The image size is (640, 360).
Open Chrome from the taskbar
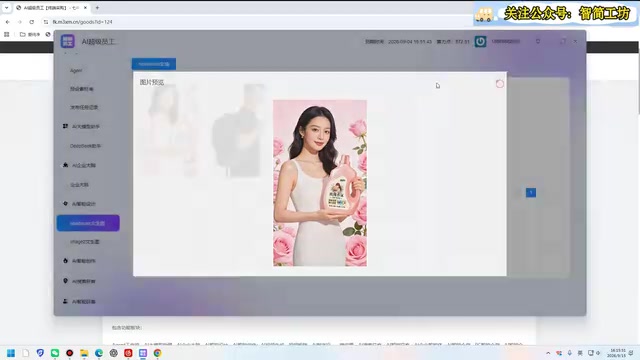[158, 353]
